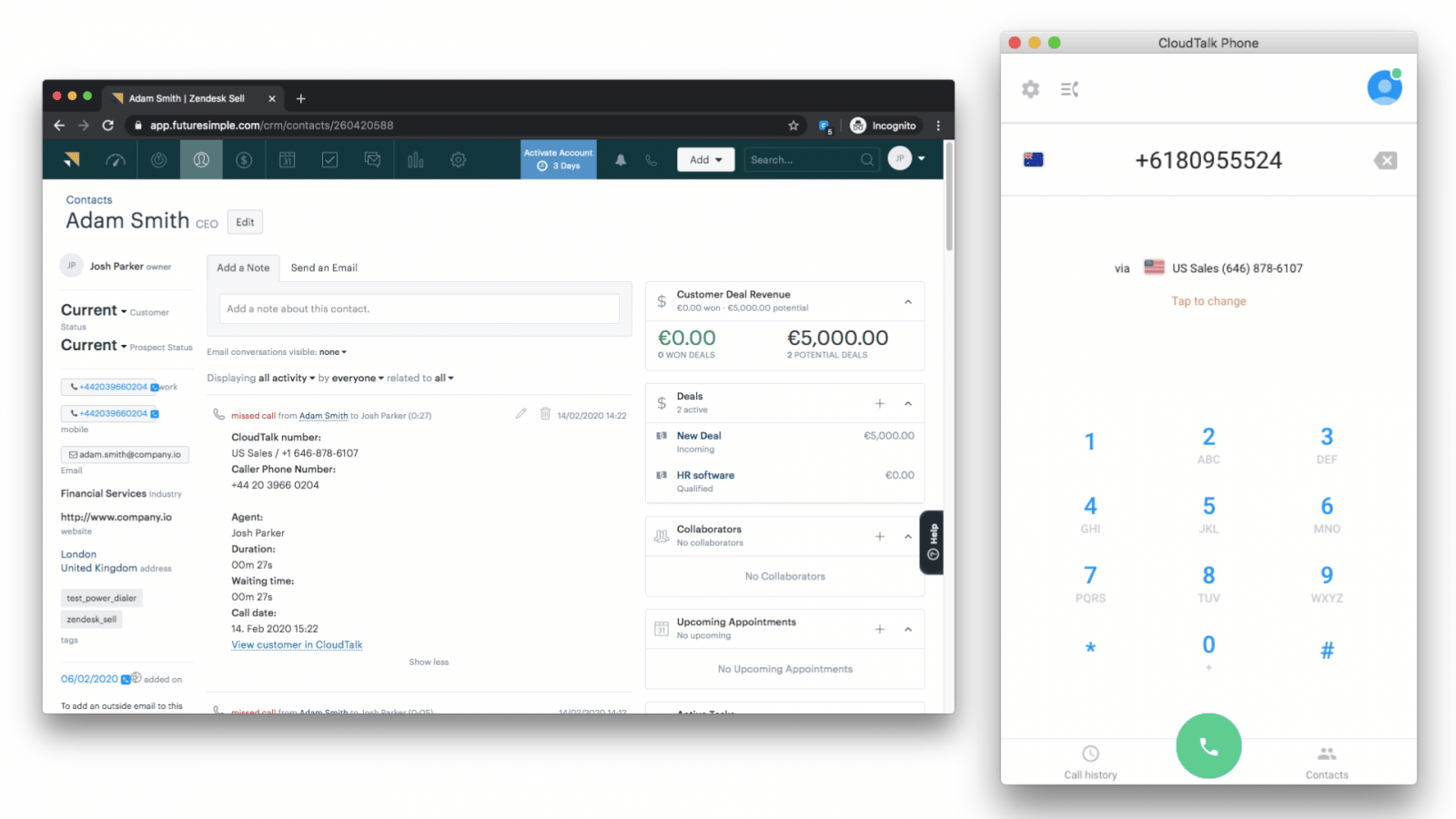Delete missed call entry trash icon
This screenshot has width=1456, height=819.
(545, 413)
